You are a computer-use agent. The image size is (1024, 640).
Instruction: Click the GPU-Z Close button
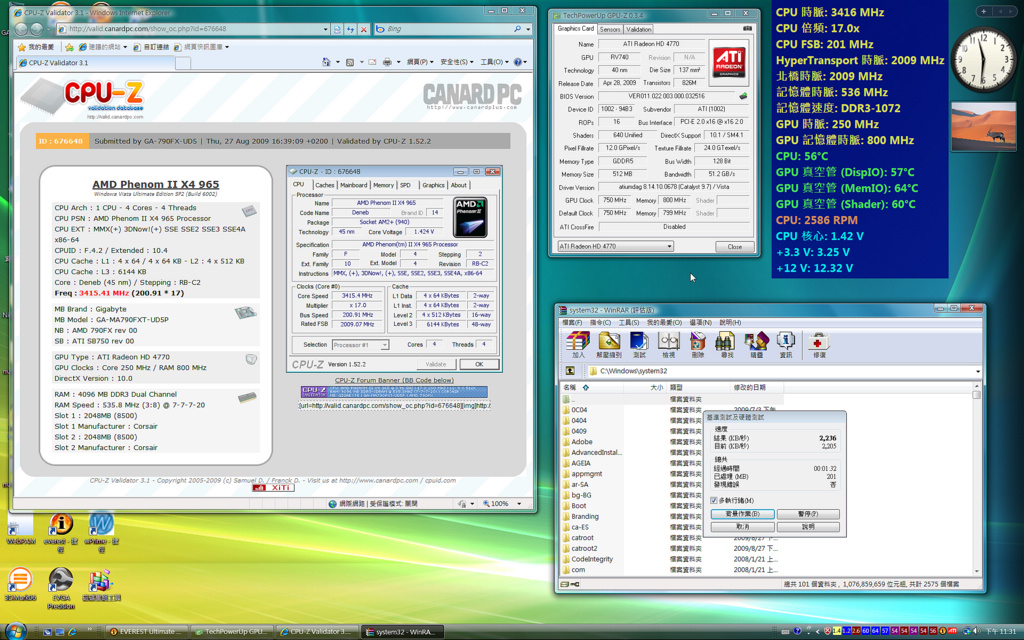click(x=735, y=247)
